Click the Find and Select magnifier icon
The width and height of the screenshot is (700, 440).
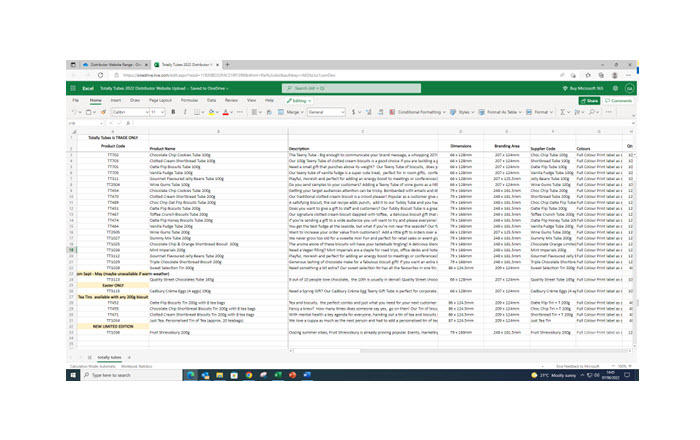pyautogui.click(x=592, y=112)
